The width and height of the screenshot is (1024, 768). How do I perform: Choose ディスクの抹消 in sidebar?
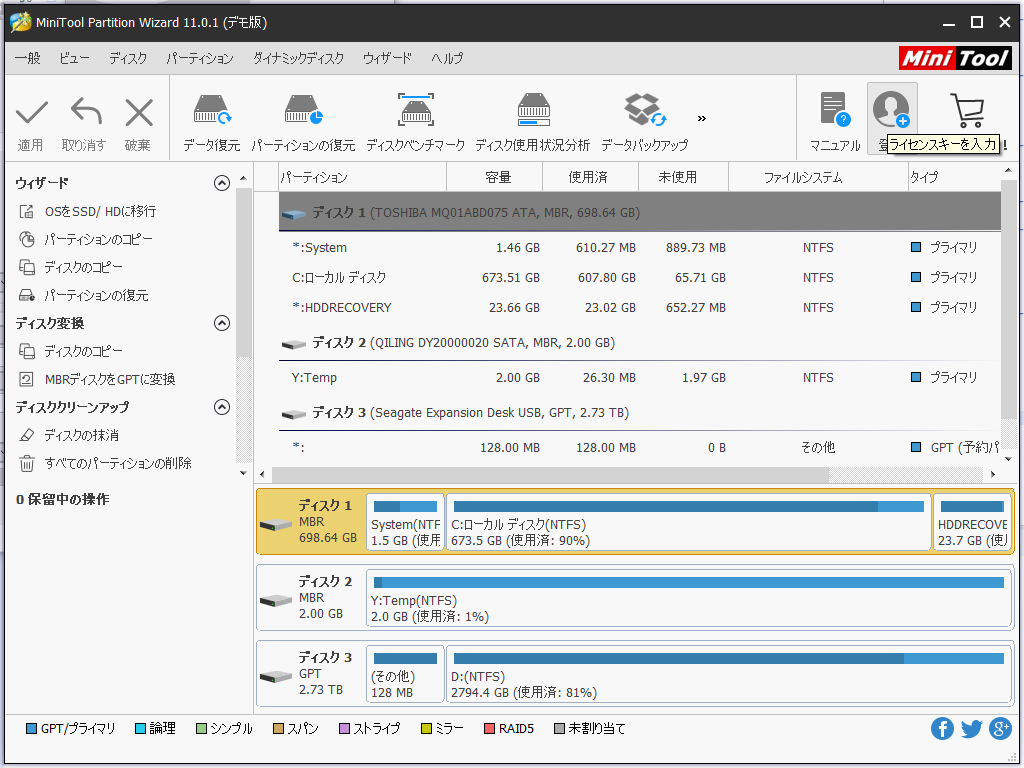(x=69, y=436)
